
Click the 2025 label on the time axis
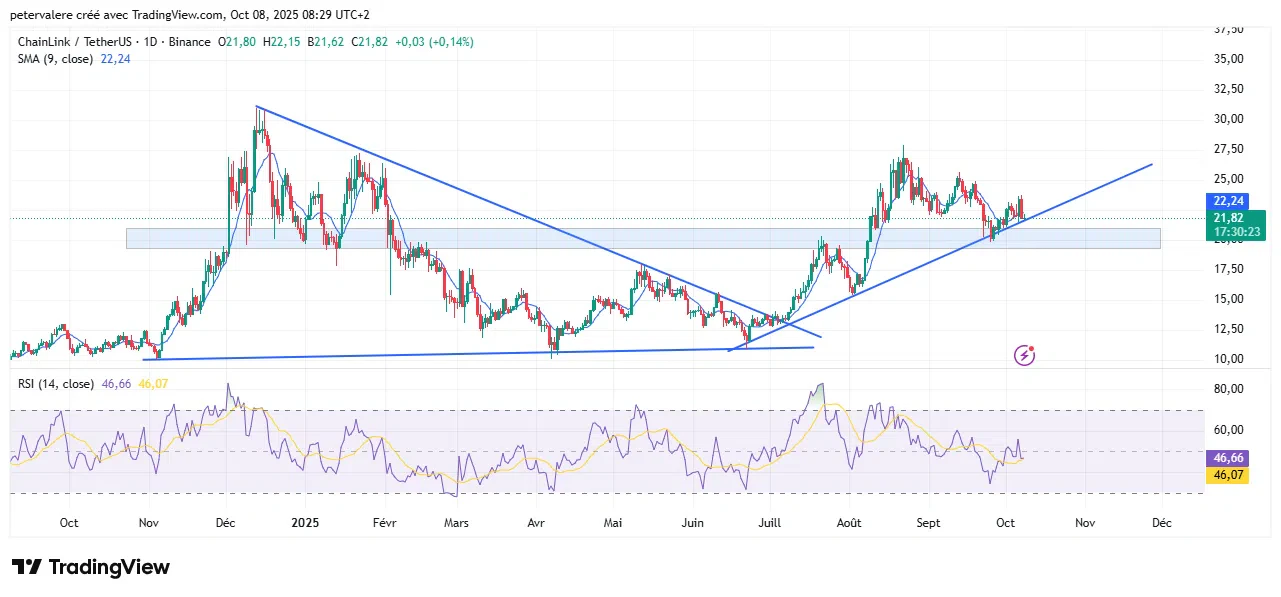(304, 523)
